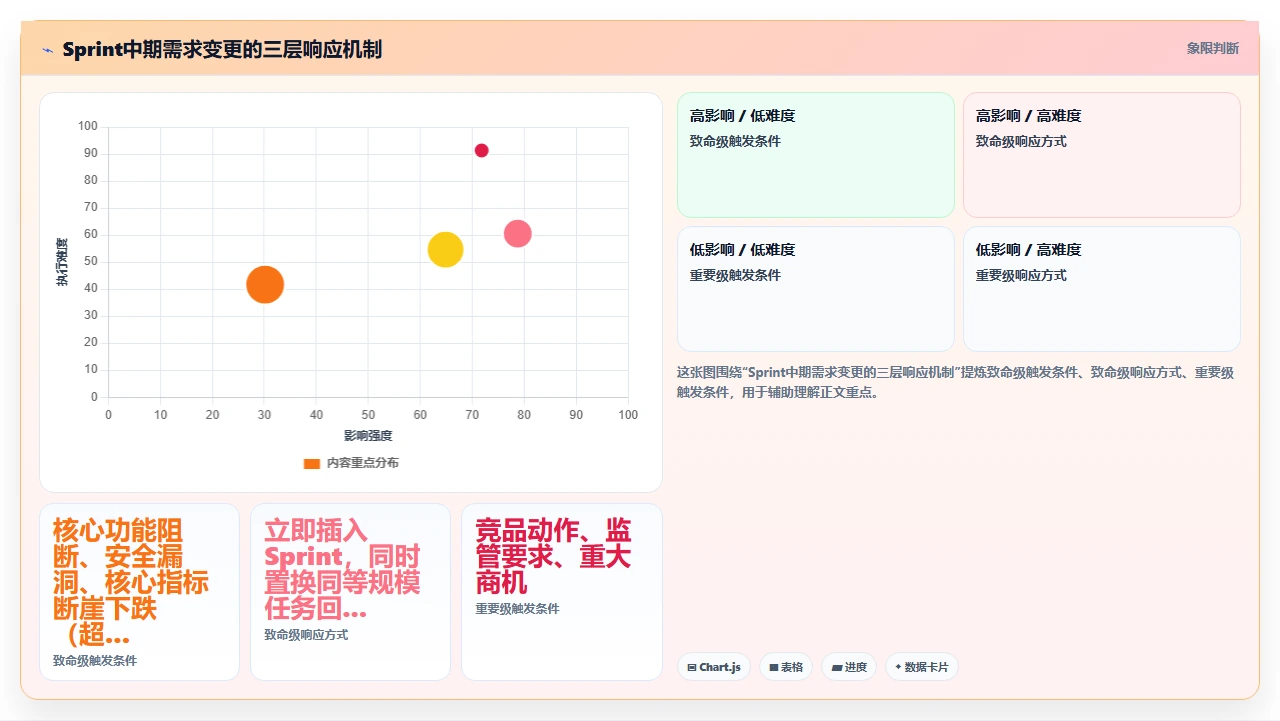Click the Sprint中期需求变更的三层响应机制 heading

point(222,50)
